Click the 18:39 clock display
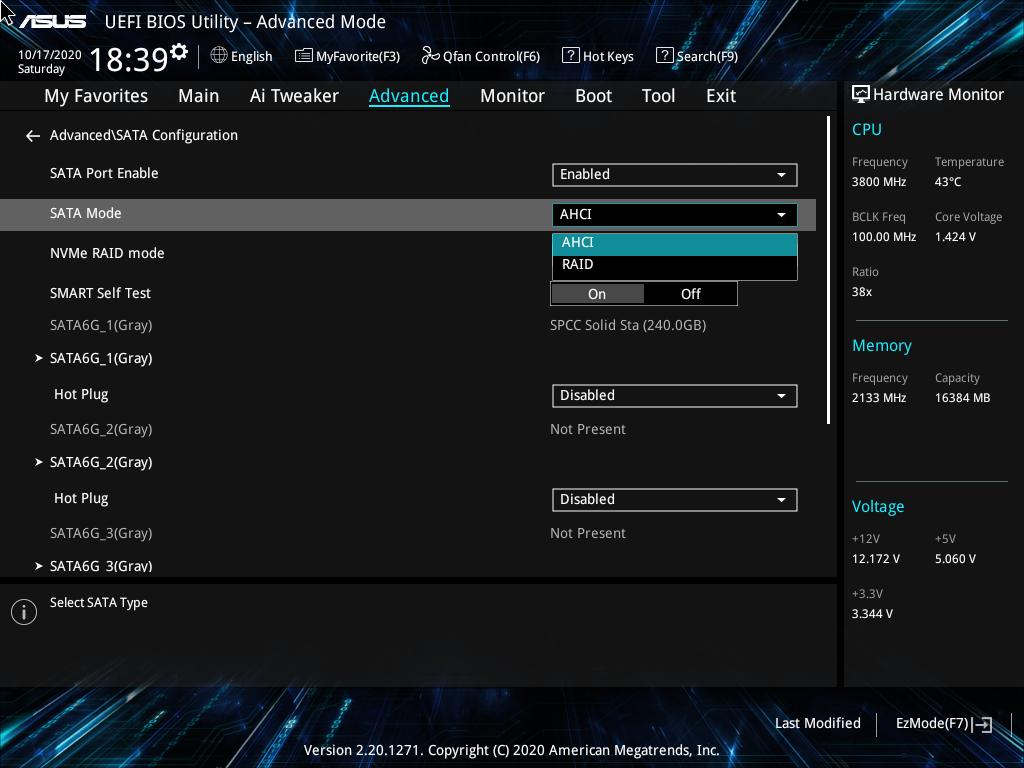 click(129, 59)
